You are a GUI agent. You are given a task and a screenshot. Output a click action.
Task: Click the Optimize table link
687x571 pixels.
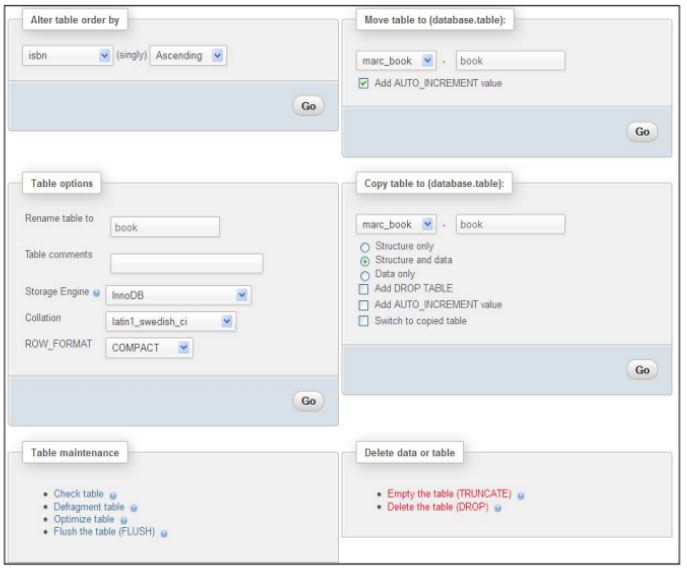tap(85, 520)
